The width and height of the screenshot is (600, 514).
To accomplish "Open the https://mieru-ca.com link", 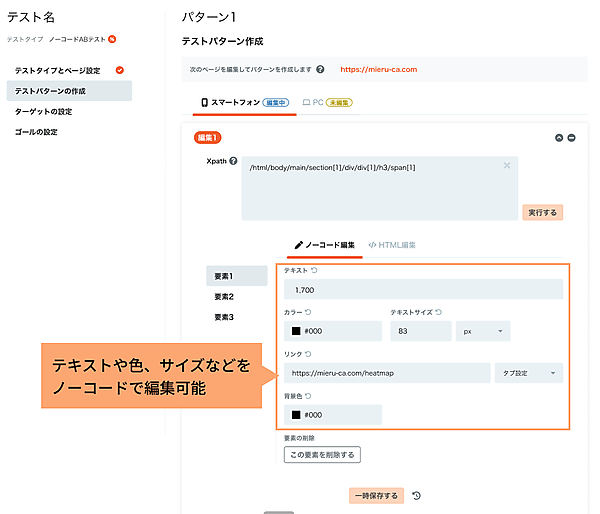I will (378, 70).
